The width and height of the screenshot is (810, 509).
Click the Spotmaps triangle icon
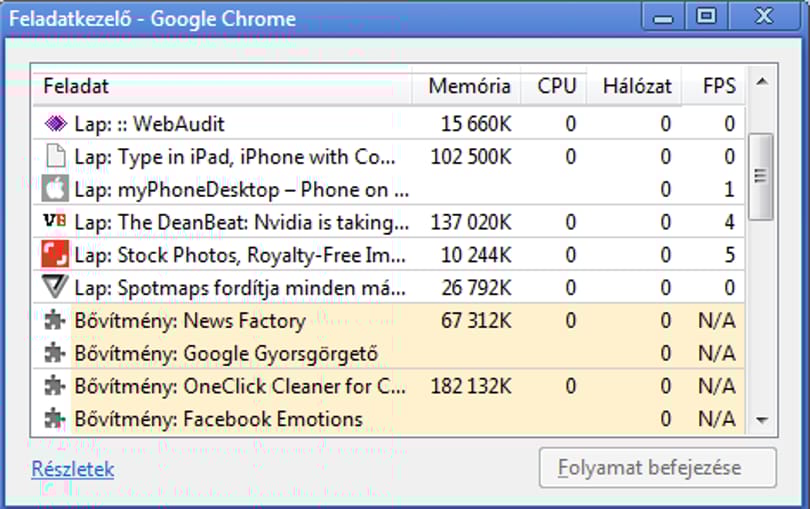pos(55,286)
